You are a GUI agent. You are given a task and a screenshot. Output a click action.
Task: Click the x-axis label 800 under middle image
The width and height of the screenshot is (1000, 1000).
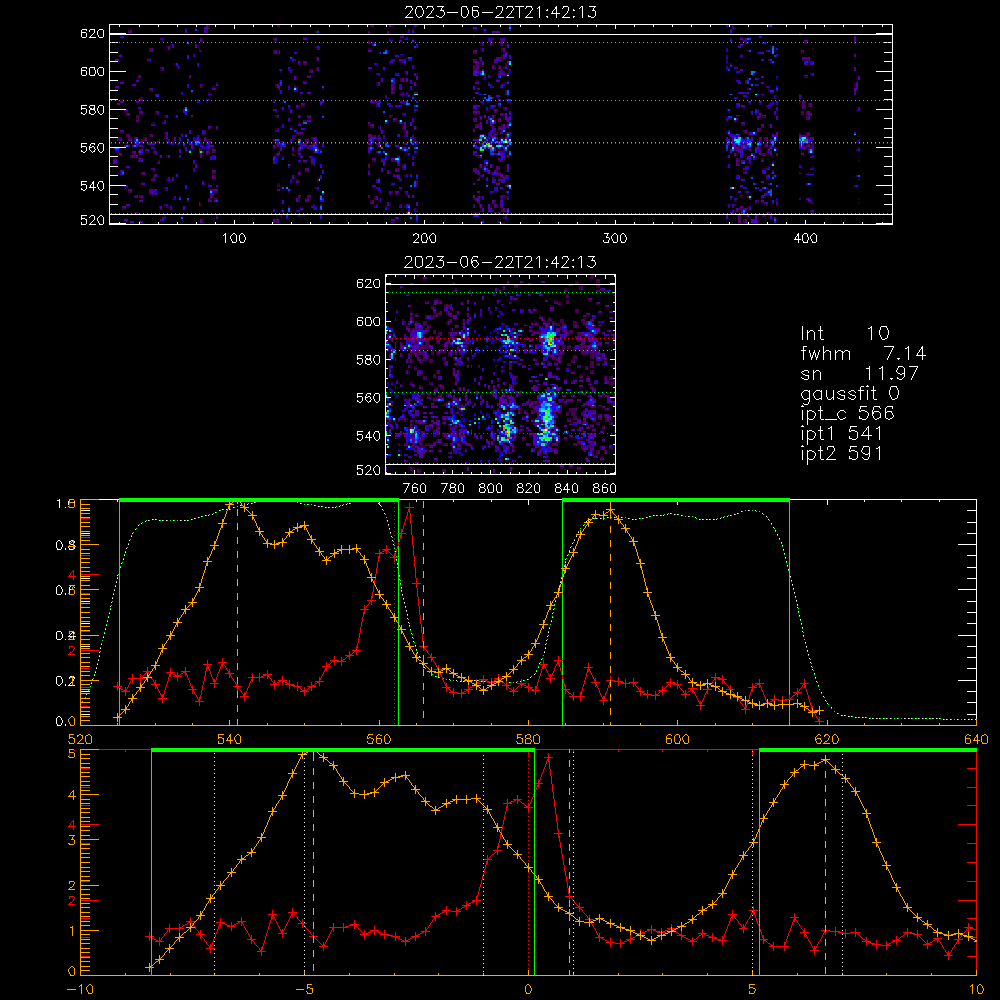(x=490, y=489)
